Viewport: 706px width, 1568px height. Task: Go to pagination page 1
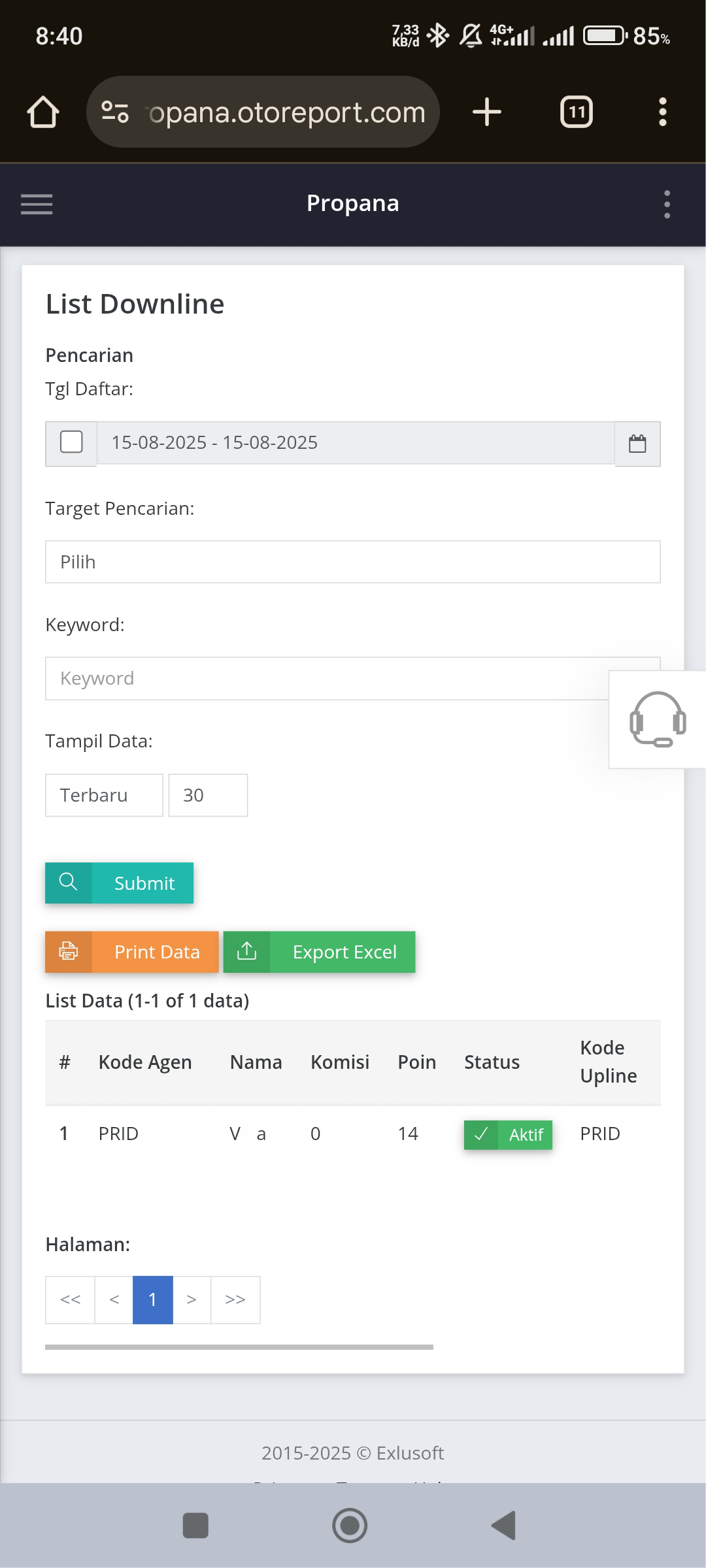pyautogui.click(x=153, y=1300)
